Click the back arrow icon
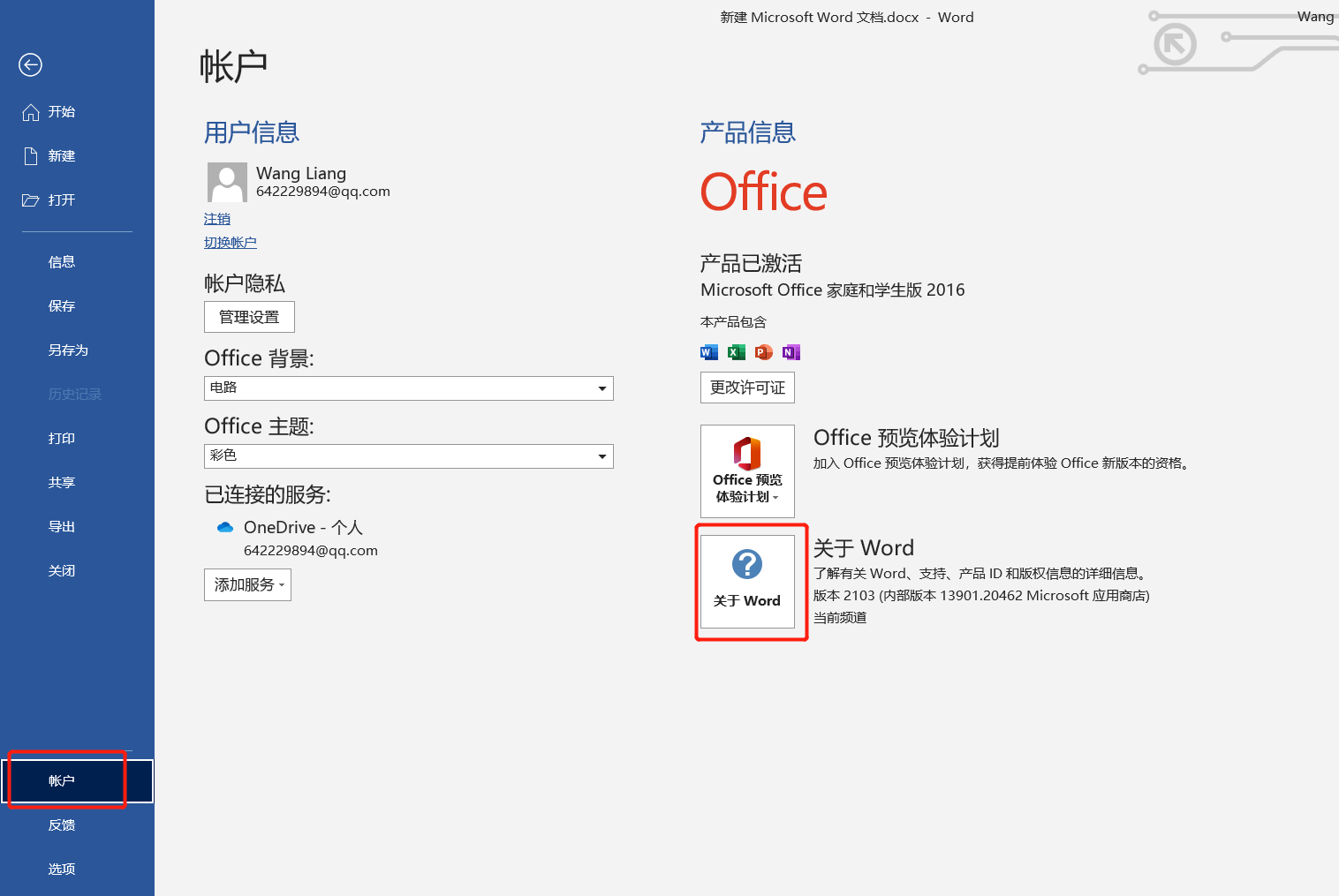 [30, 64]
